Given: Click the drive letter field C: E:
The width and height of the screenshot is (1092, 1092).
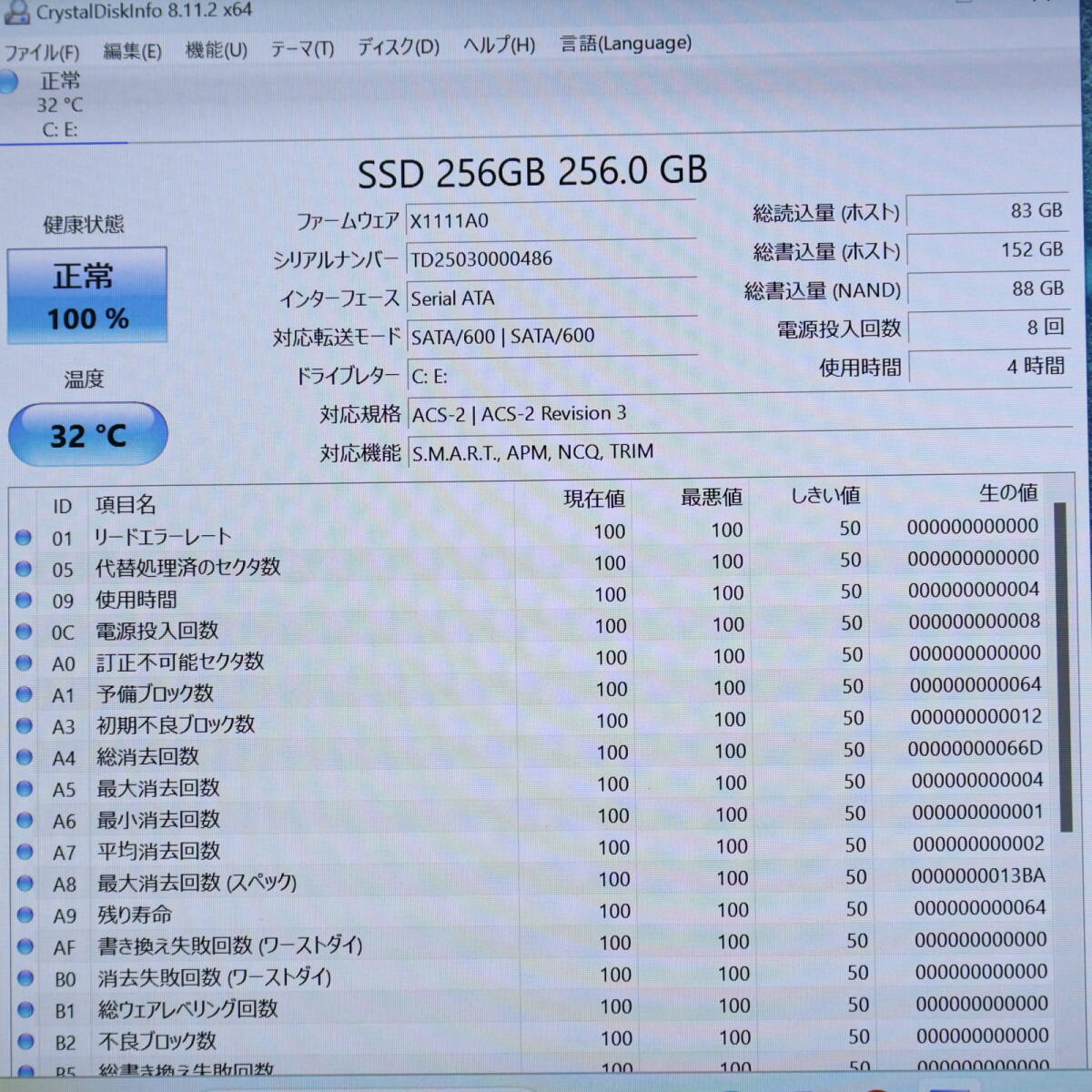Looking at the screenshot, I should pos(551,375).
